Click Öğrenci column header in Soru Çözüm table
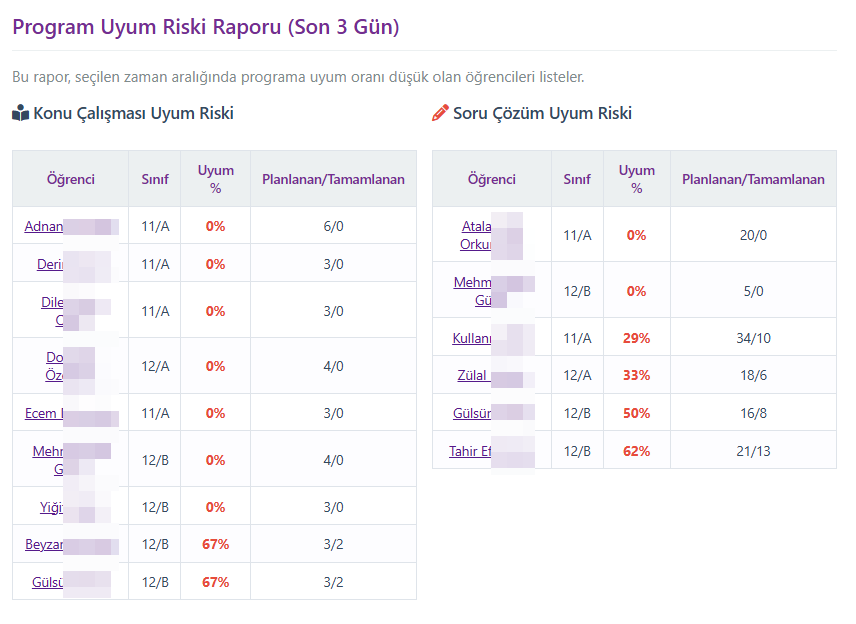Image resolution: width=856 pixels, height=624 pixels. point(491,180)
